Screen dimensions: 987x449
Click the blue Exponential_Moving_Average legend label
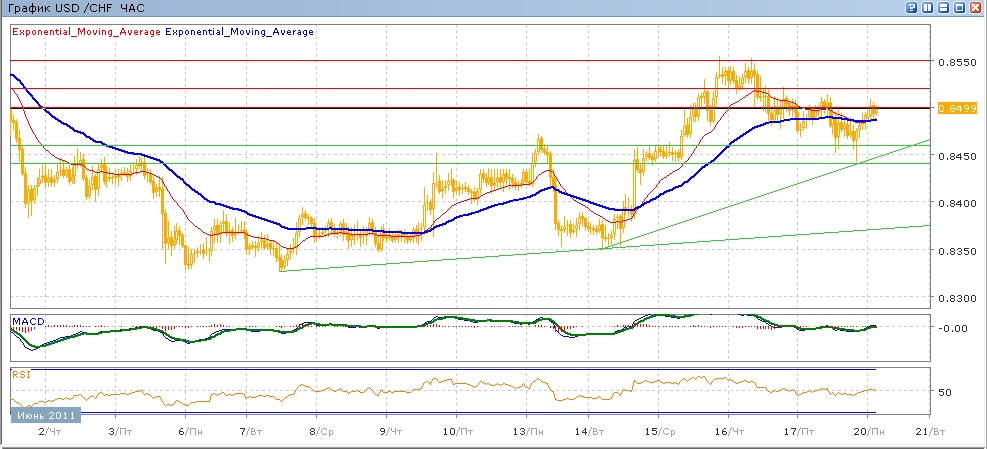(x=239, y=32)
